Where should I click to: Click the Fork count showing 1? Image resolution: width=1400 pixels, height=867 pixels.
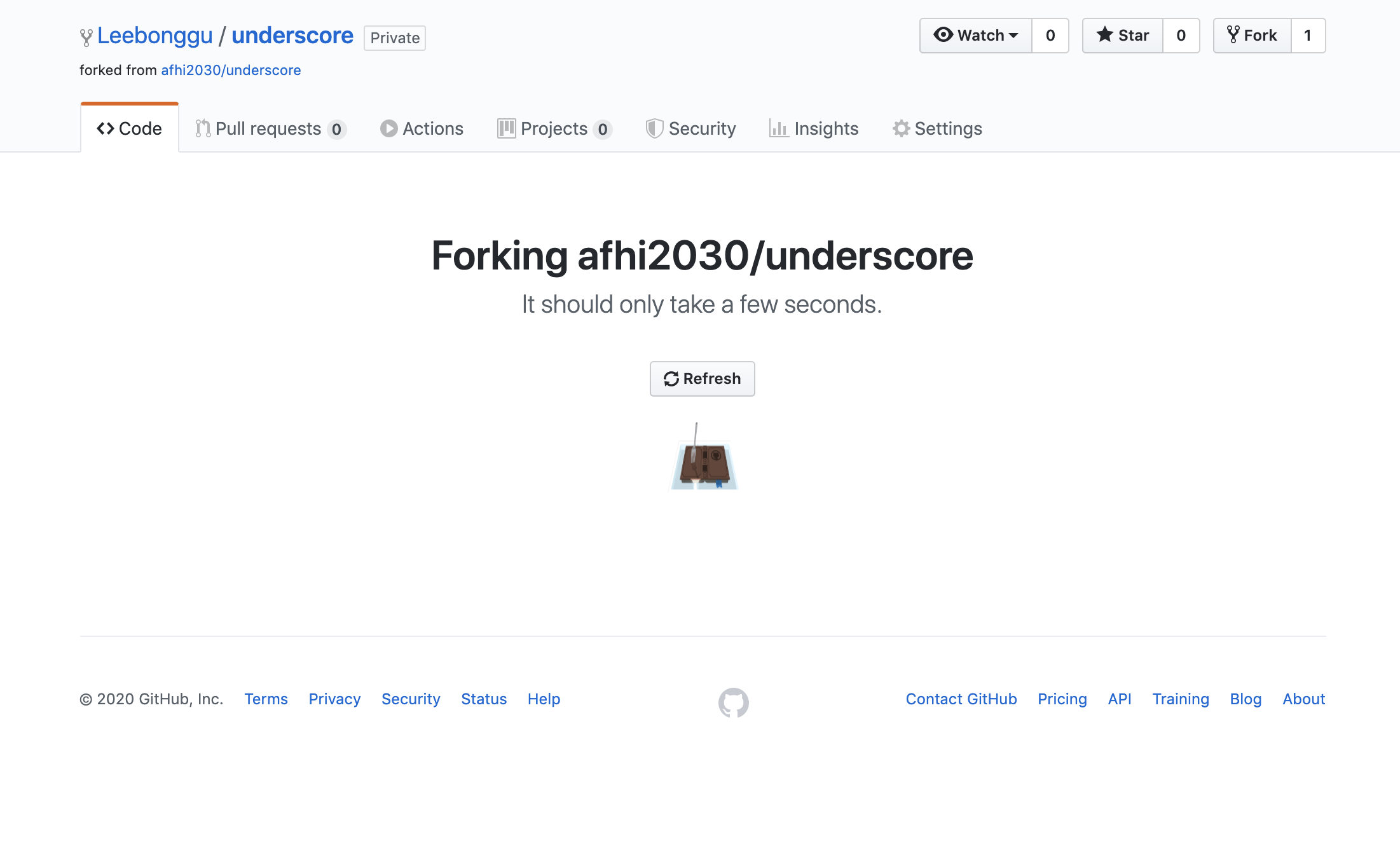pos(1308,36)
